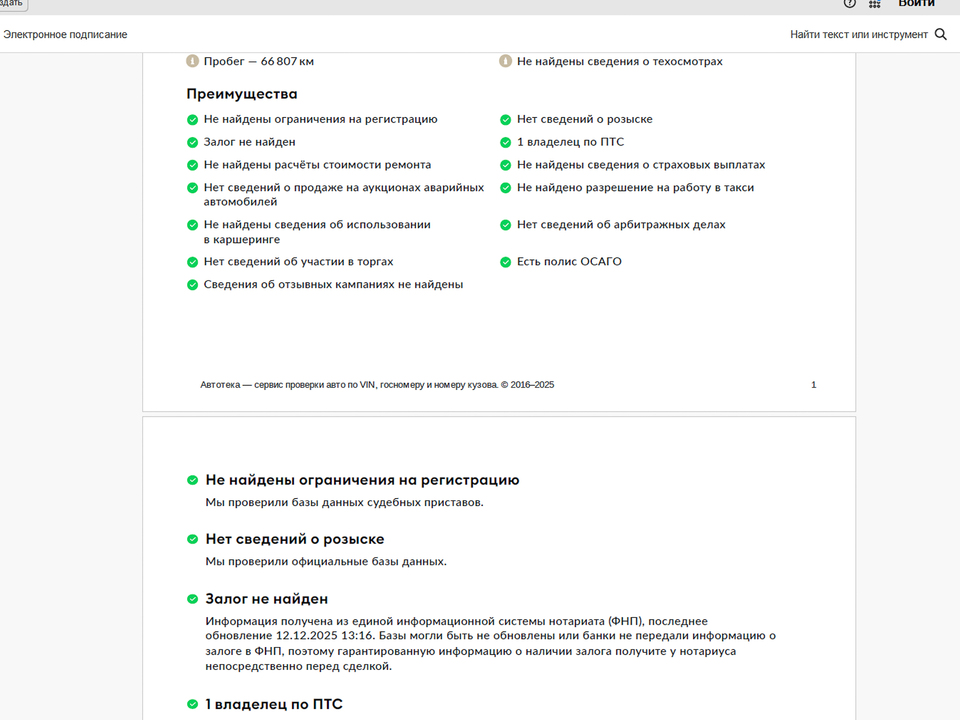Viewport: 960px width, 720px height.
Task: Click check beside Не найдены расчёты стоимости ремонта
Action: point(193,165)
